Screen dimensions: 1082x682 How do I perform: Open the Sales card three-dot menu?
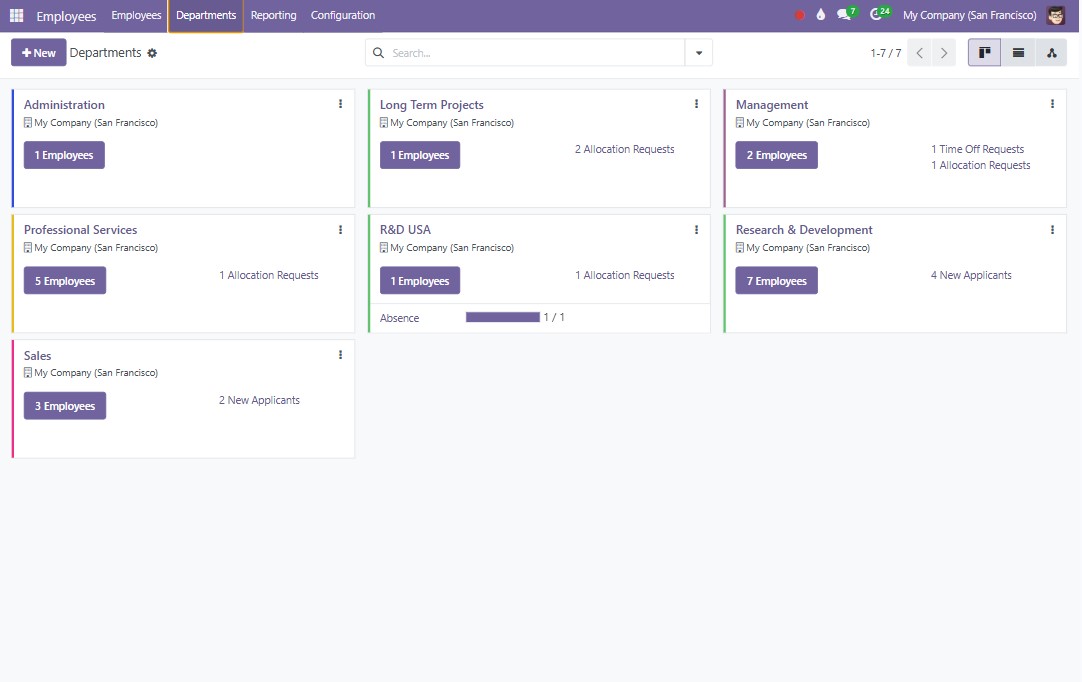(340, 354)
